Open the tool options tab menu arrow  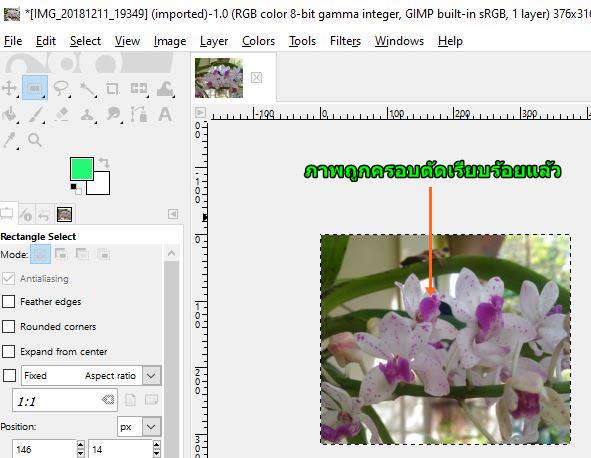point(173,214)
